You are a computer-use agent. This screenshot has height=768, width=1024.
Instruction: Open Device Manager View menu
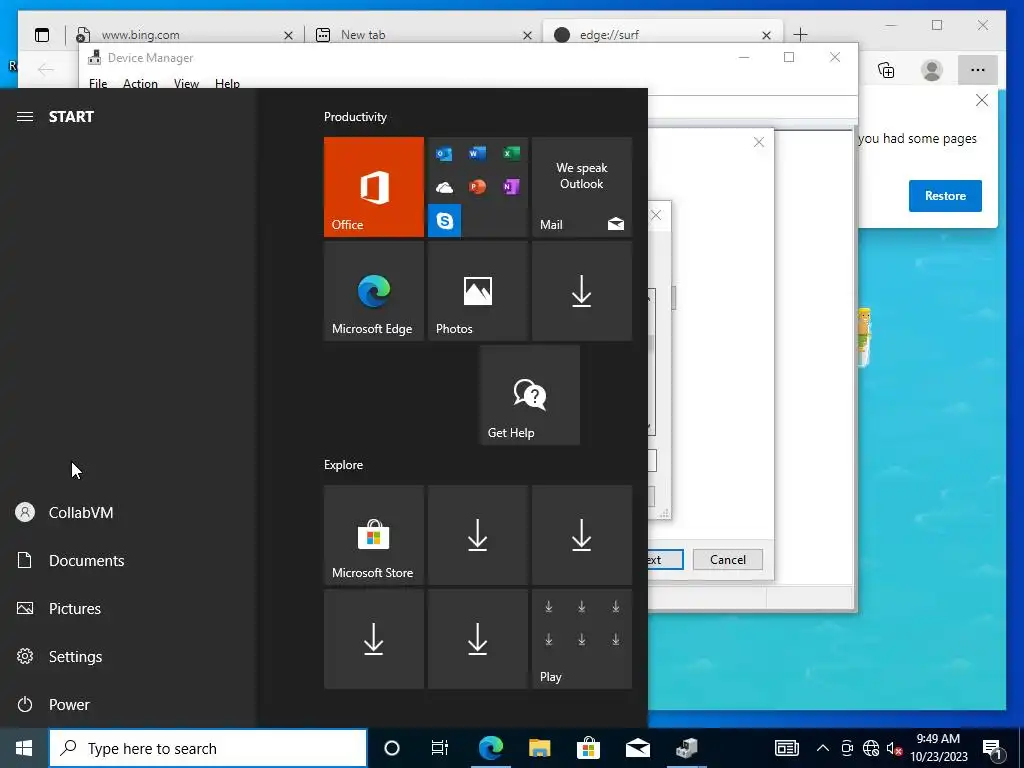click(x=186, y=84)
